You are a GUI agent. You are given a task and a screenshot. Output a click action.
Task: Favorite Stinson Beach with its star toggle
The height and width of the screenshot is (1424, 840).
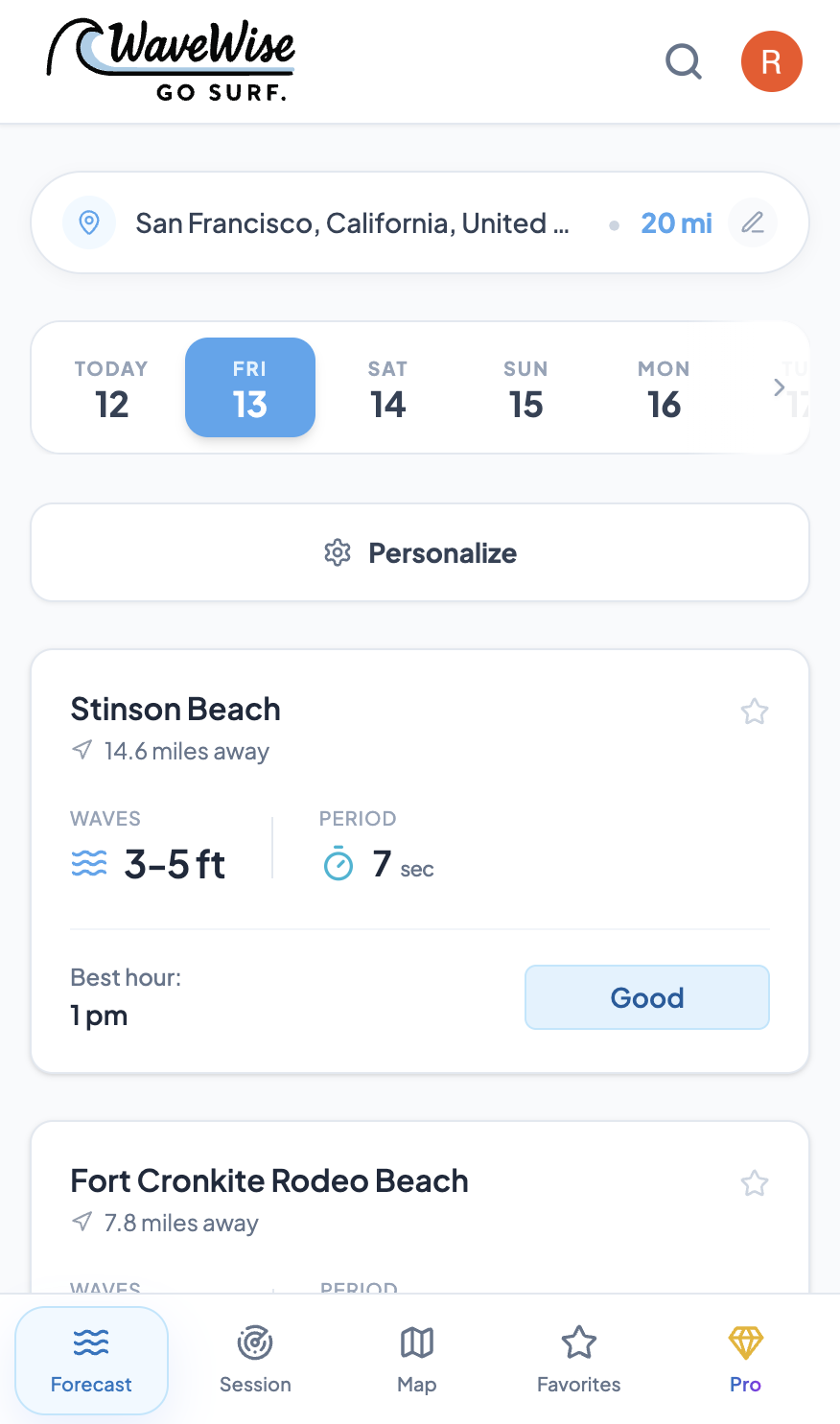[x=755, y=712]
